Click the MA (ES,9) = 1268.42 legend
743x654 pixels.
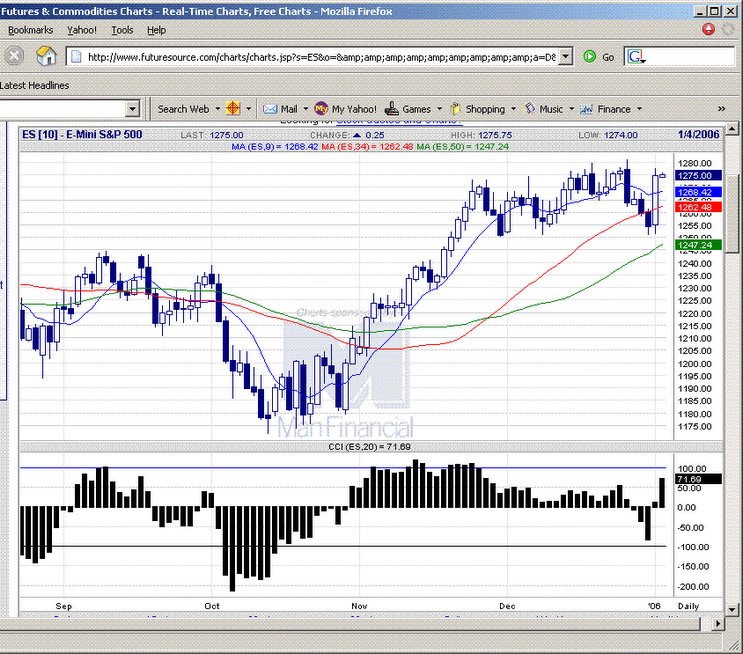pyautogui.click(x=274, y=146)
